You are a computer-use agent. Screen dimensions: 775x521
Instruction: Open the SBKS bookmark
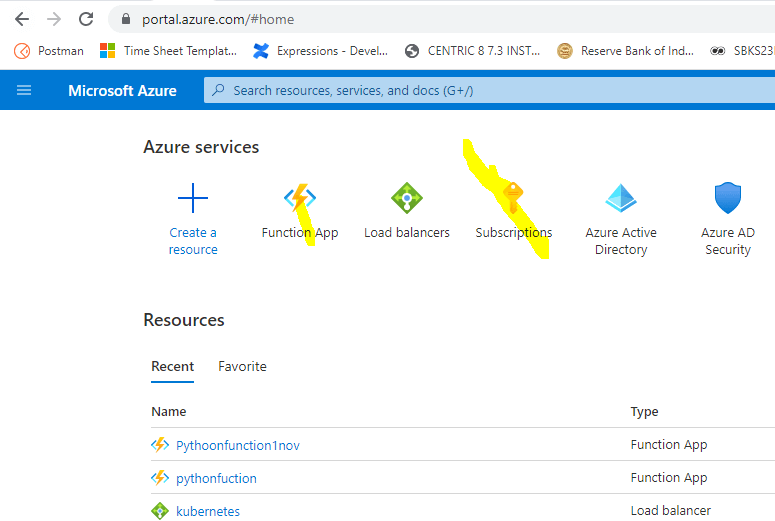[x=742, y=51]
